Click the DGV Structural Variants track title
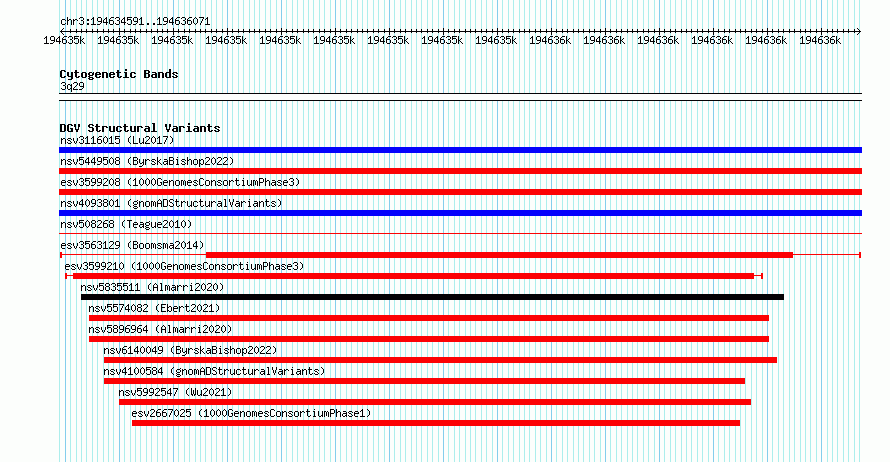Image resolution: width=890 pixels, height=462 pixels. [140, 128]
